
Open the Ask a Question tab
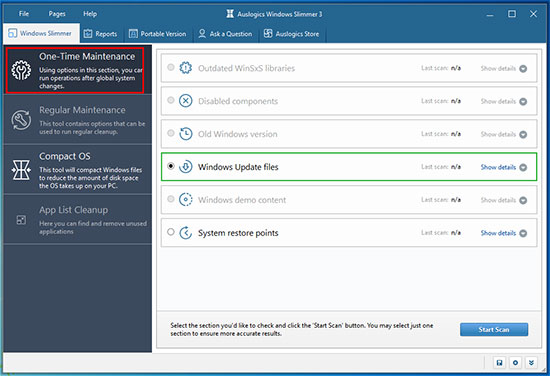pyautogui.click(x=226, y=34)
